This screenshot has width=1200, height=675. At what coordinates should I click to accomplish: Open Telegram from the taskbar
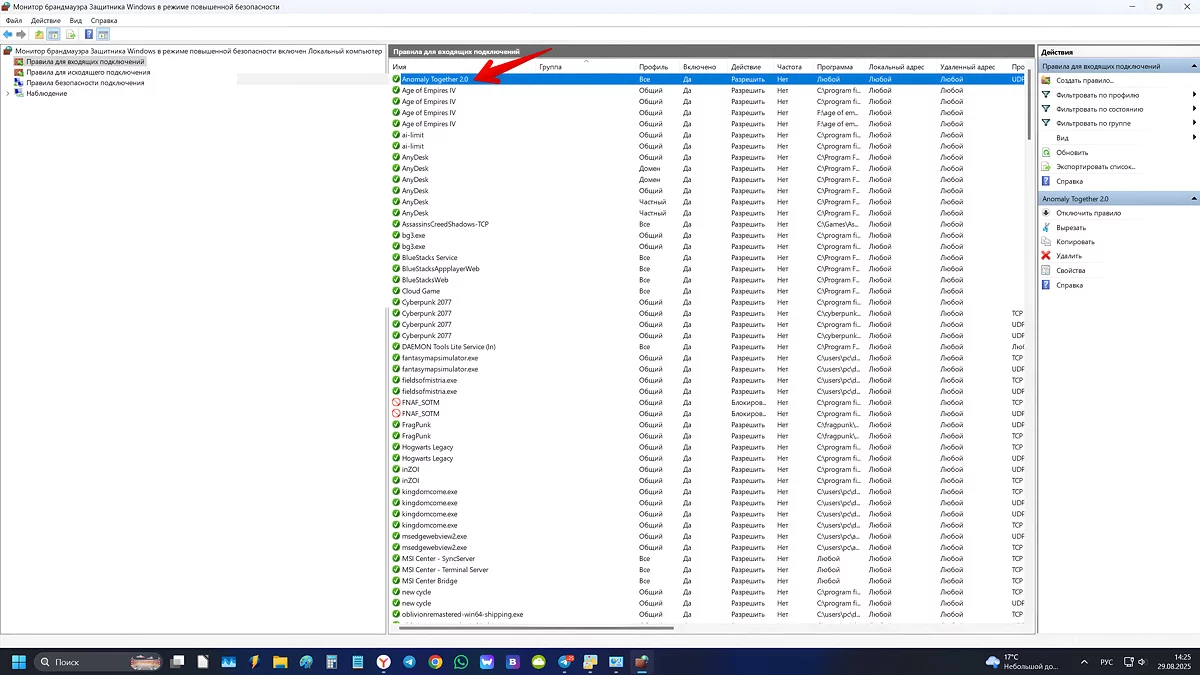(x=410, y=662)
